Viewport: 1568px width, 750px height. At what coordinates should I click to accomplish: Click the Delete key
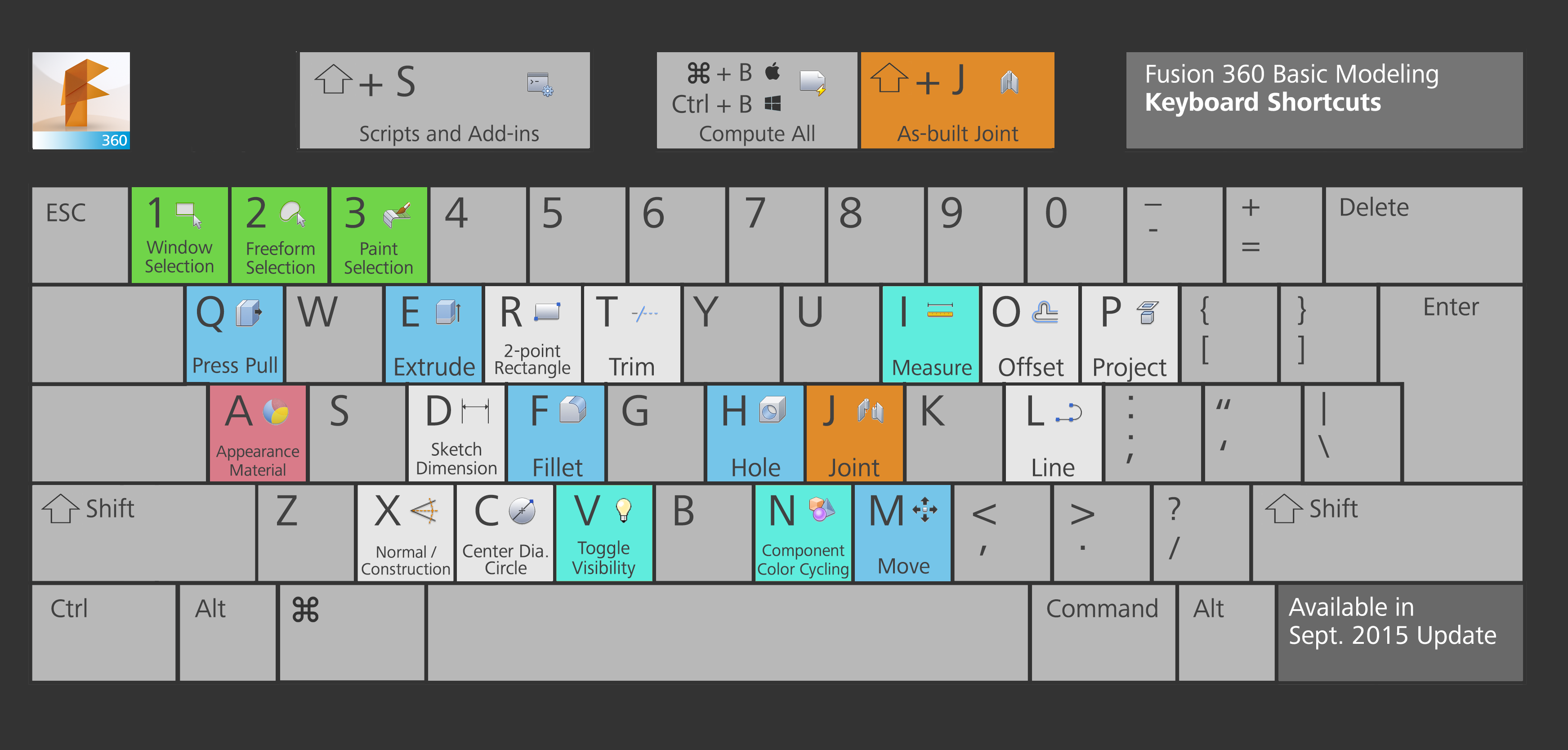point(1424,235)
